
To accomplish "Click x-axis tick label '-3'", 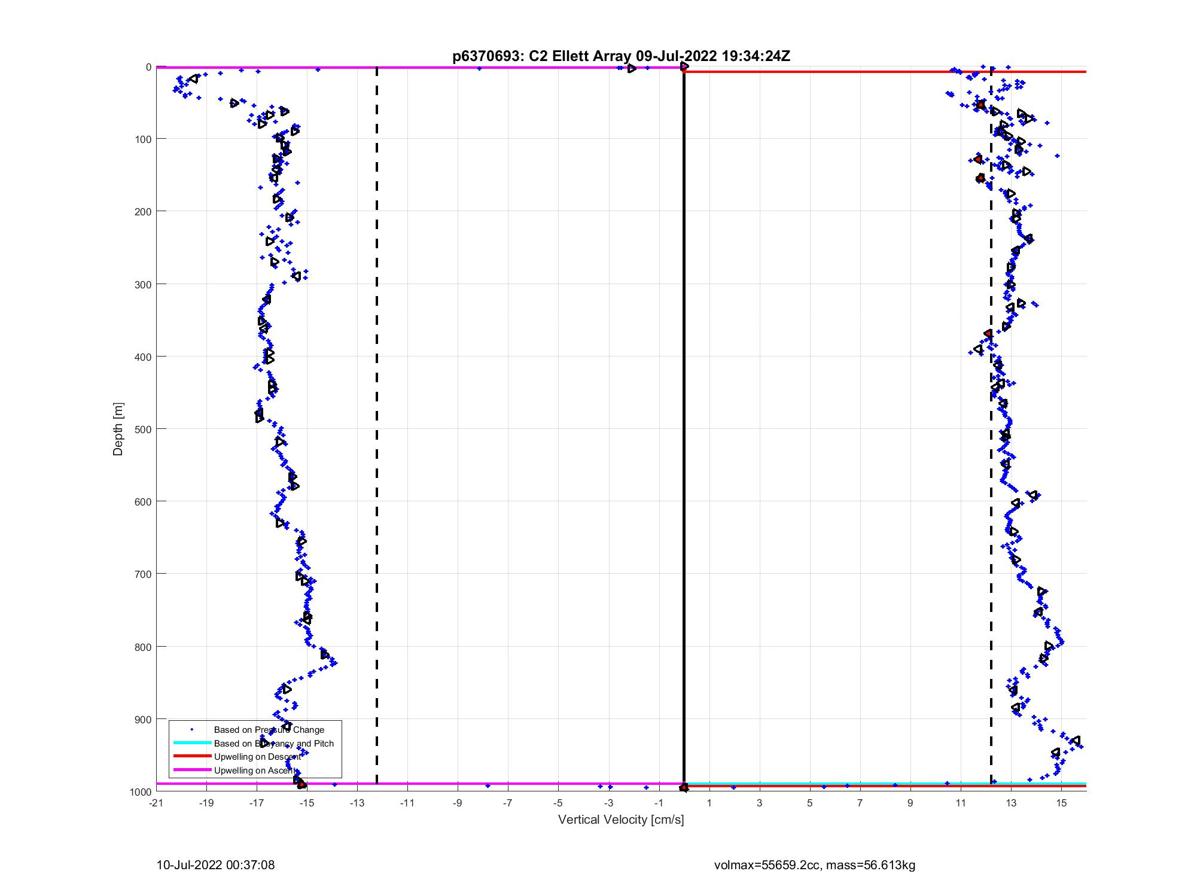I will point(608,803).
